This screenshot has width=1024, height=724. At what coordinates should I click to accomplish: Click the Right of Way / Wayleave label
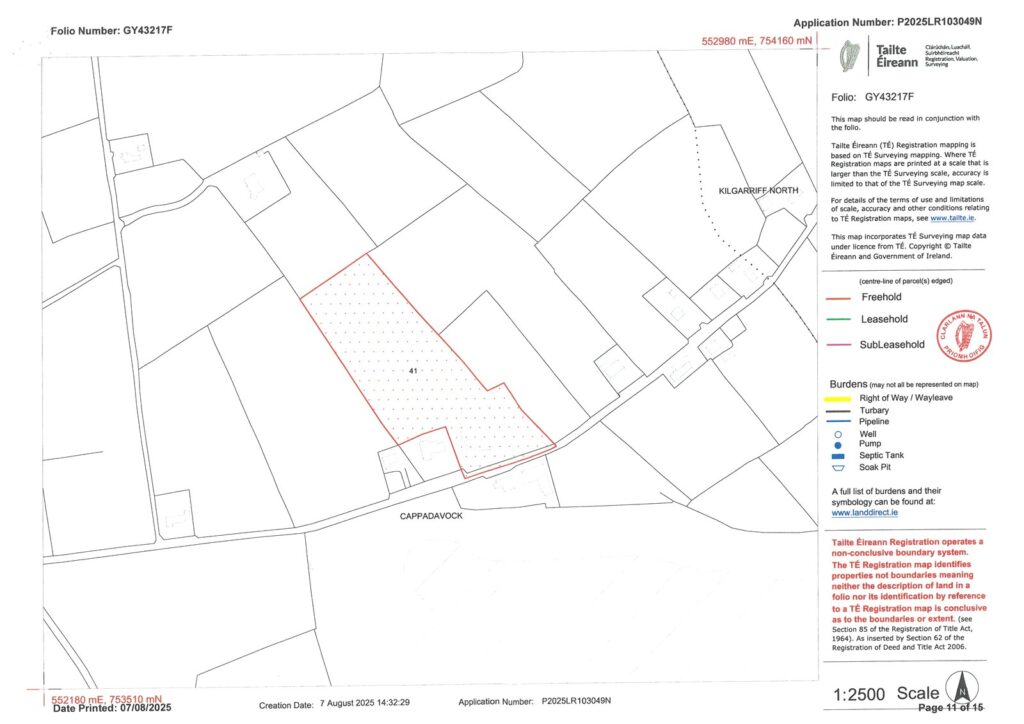(906, 398)
